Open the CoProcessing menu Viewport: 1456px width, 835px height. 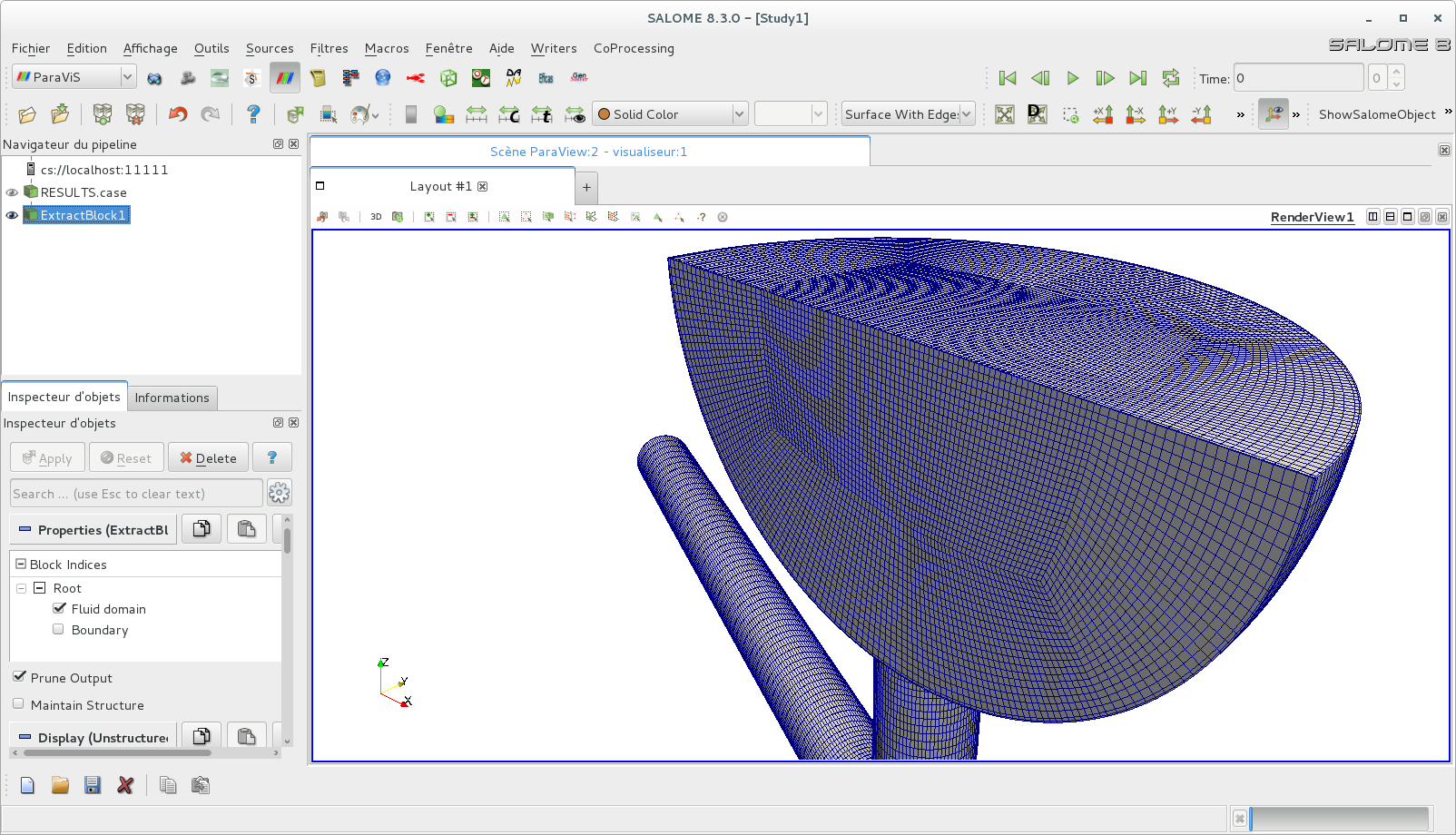(634, 48)
